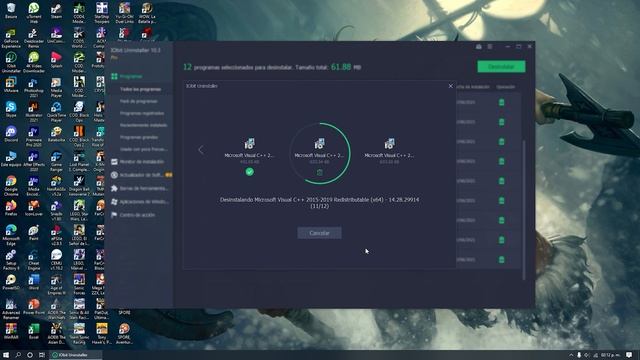Click the Operación column header
Image resolution: width=640 pixels, height=360 pixels.
pos(505,87)
